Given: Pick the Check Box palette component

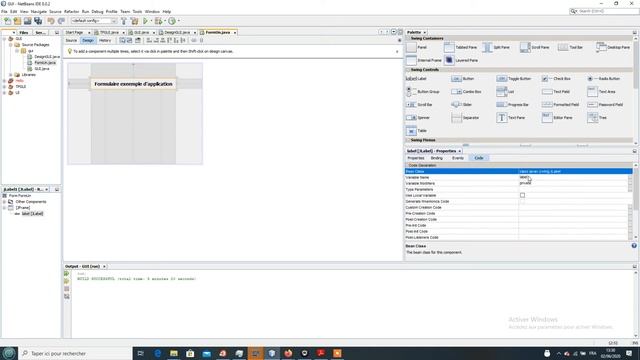Looking at the screenshot, I should point(556,78).
